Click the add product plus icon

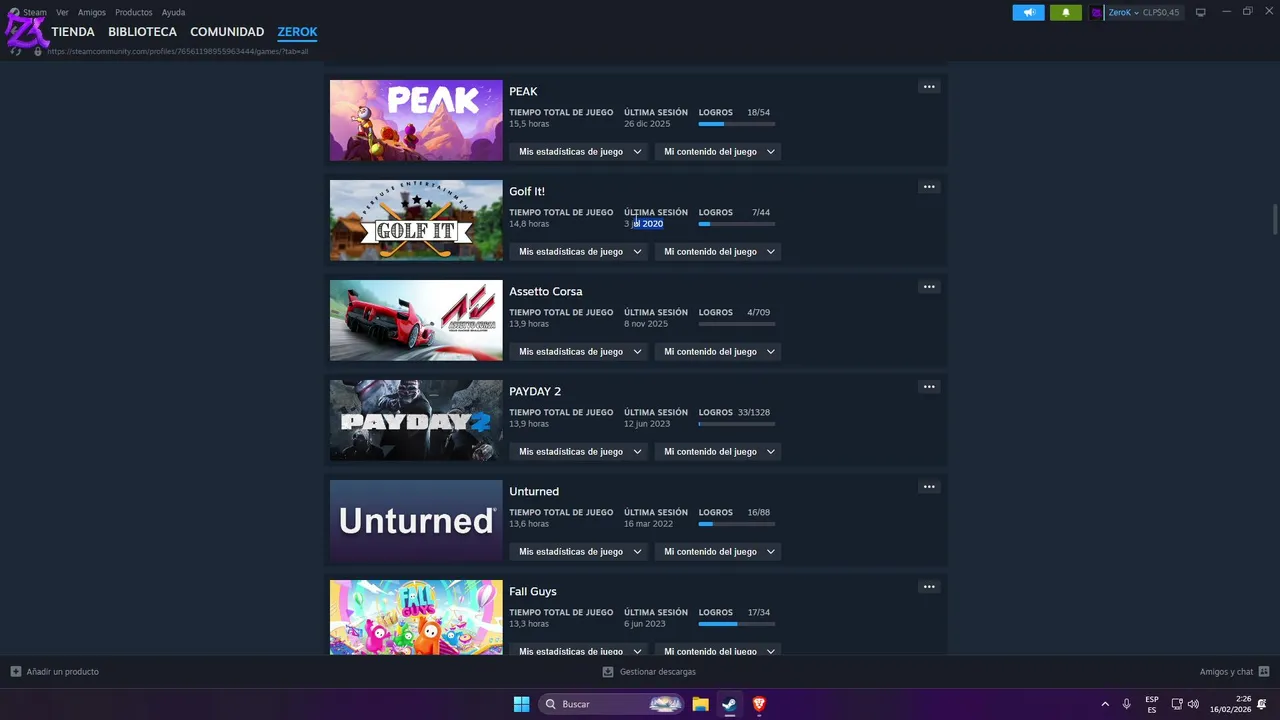[15, 672]
